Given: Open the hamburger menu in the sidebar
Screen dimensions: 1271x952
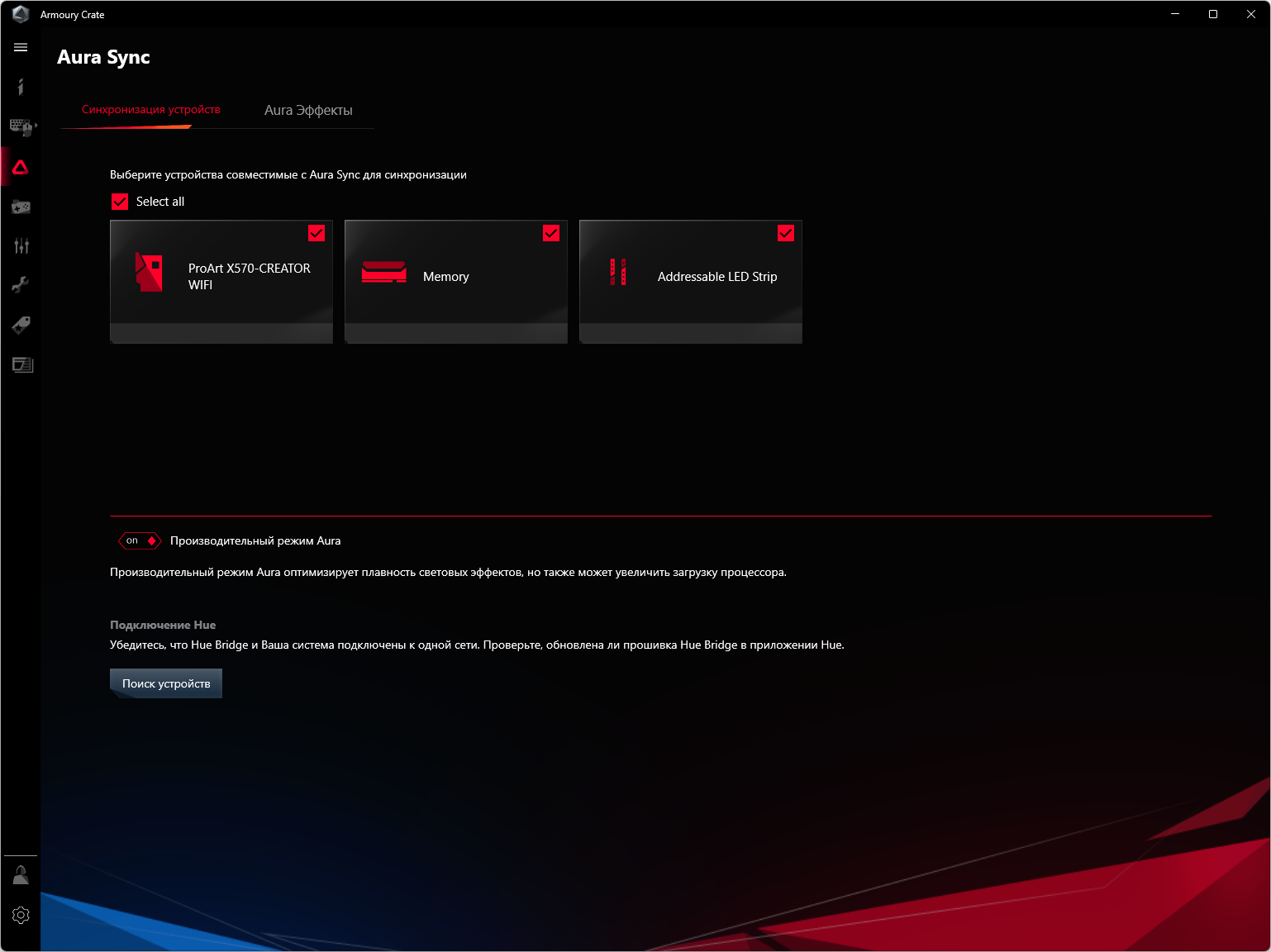Looking at the screenshot, I should click(21, 48).
